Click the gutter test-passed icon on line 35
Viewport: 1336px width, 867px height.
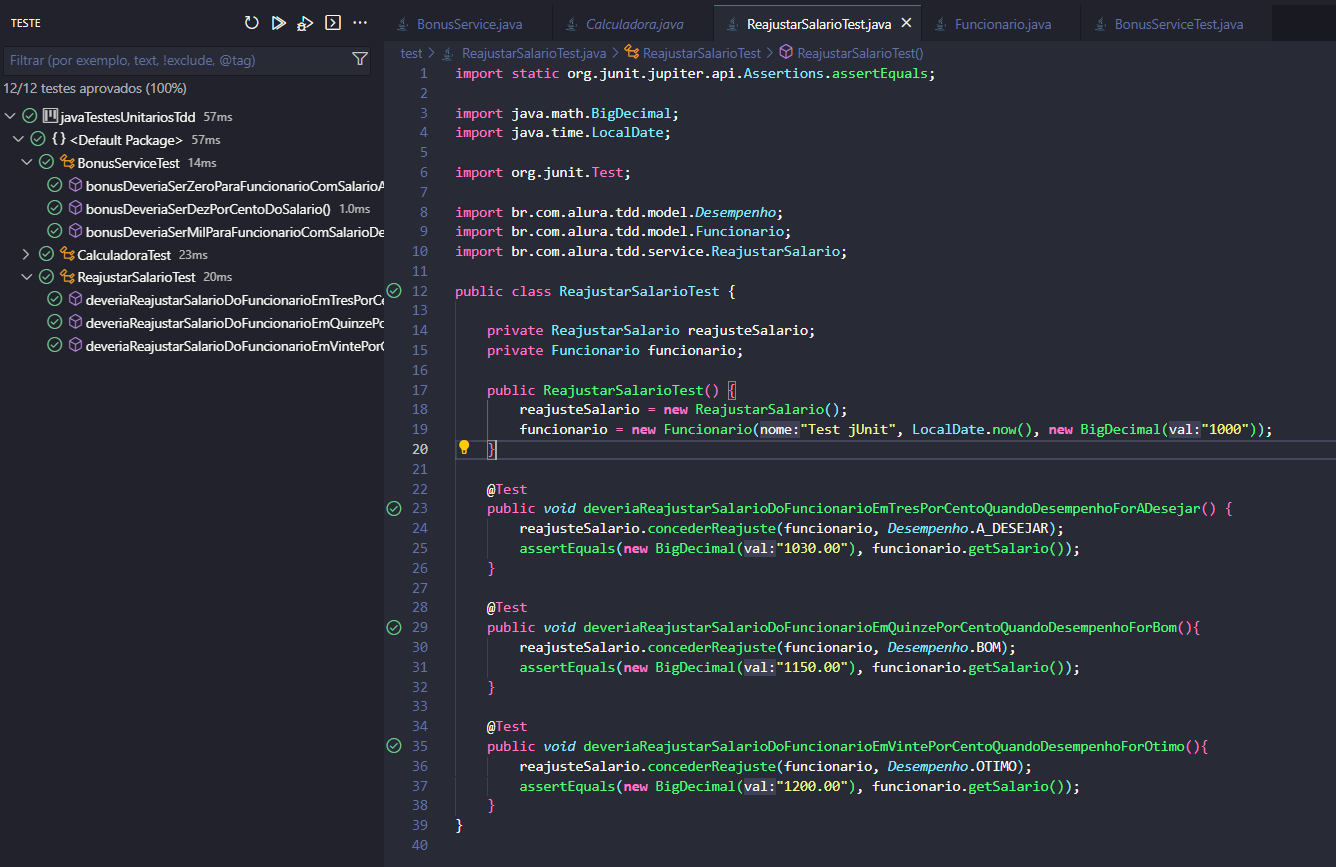click(394, 746)
